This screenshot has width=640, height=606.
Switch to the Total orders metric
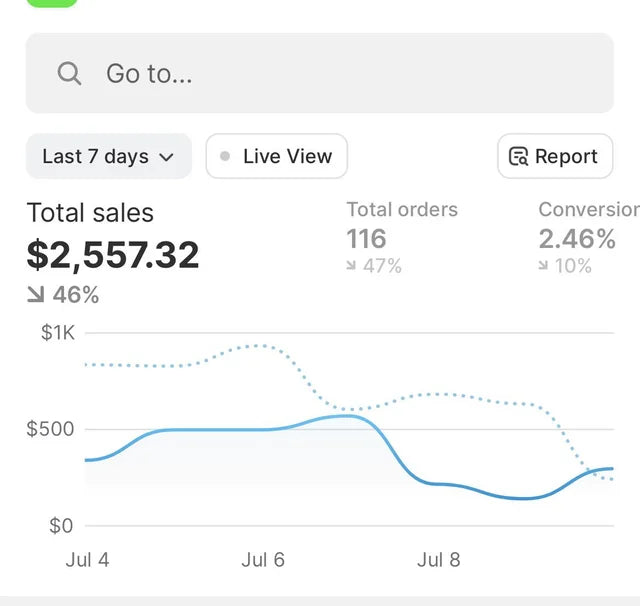pyautogui.click(x=402, y=210)
